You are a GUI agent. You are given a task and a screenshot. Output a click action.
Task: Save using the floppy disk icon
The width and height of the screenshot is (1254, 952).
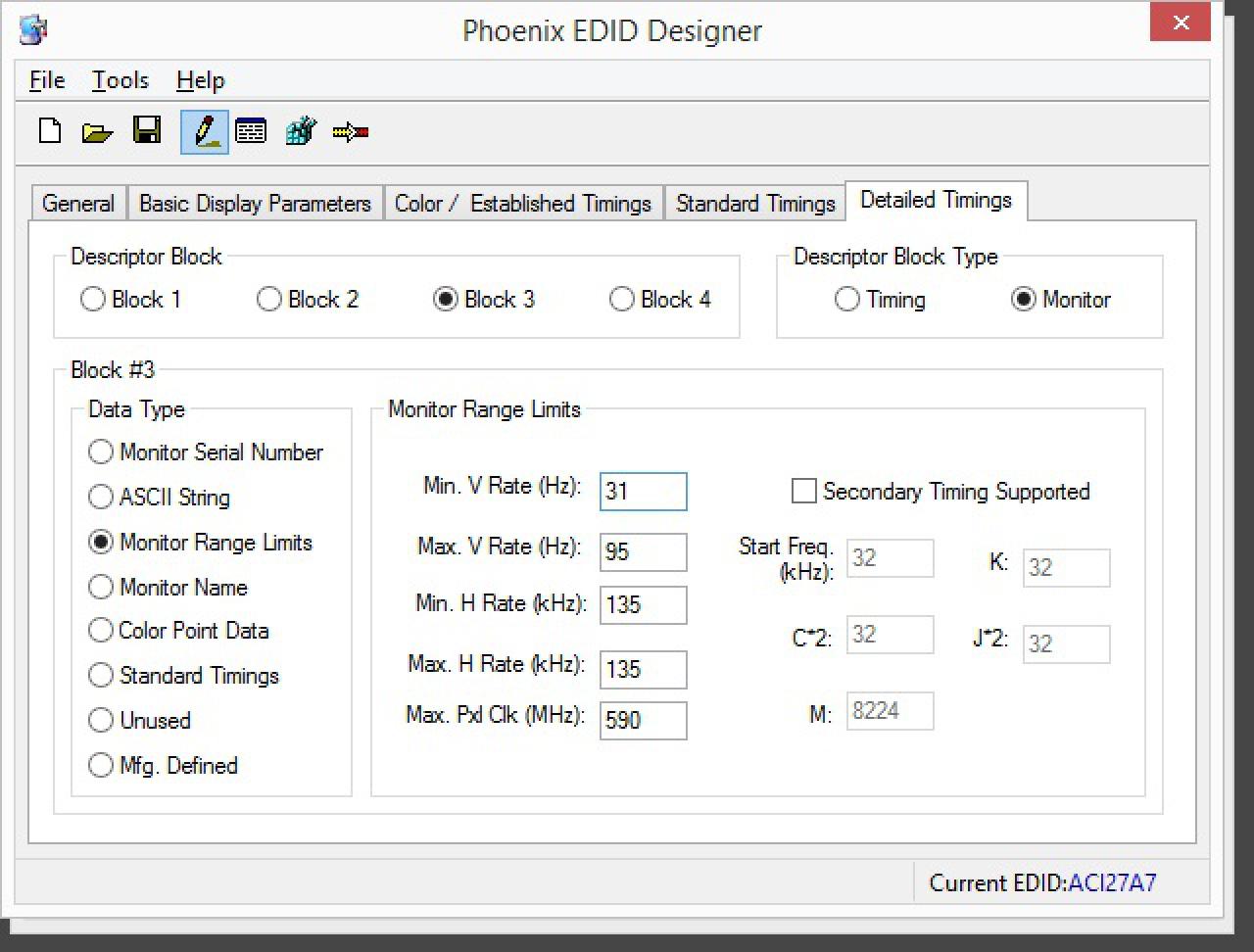point(147,131)
